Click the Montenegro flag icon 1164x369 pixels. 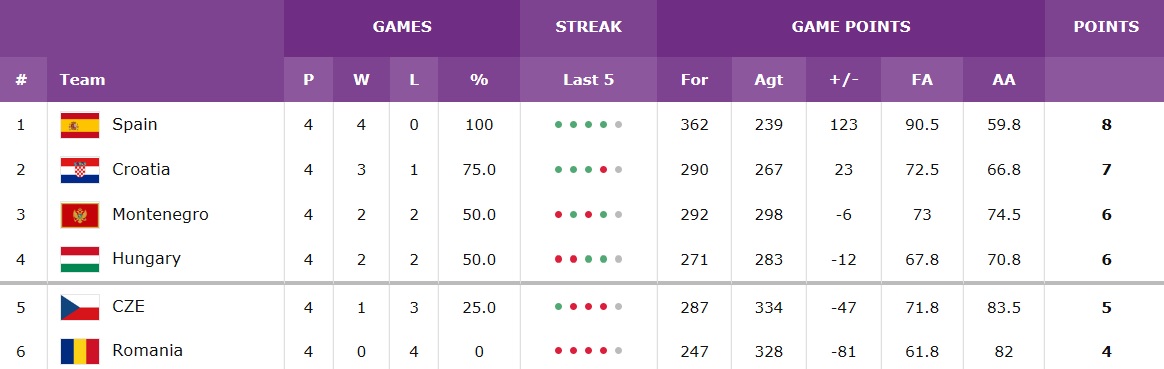pyautogui.click(x=79, y=215)
